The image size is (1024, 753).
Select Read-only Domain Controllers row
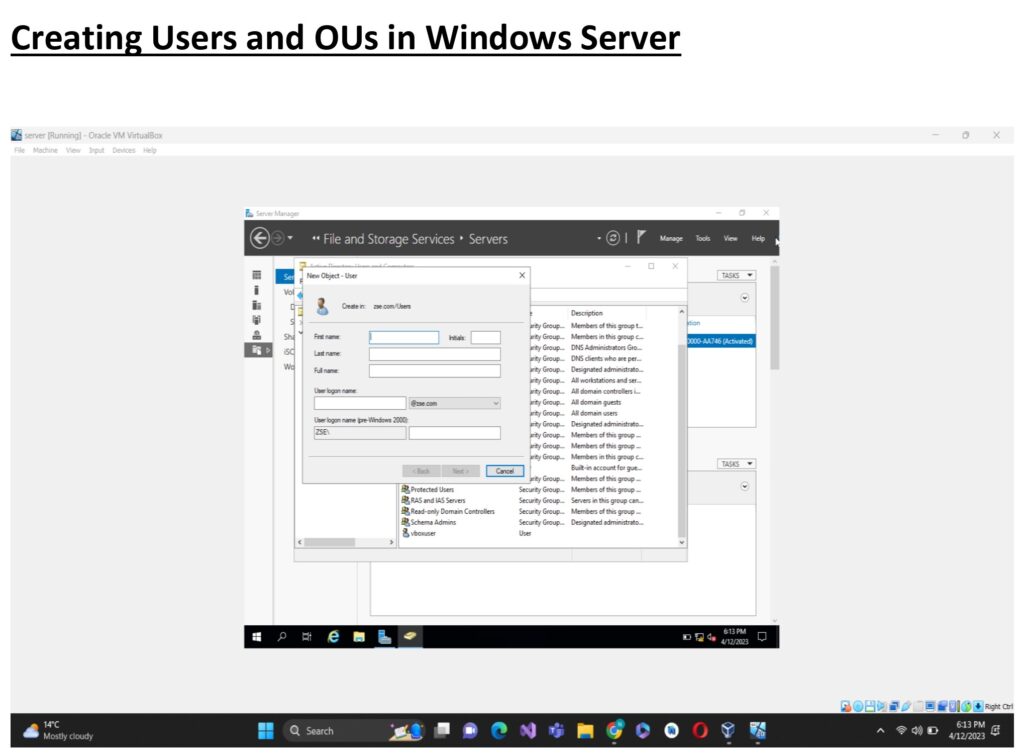click(x=522, y=511)
